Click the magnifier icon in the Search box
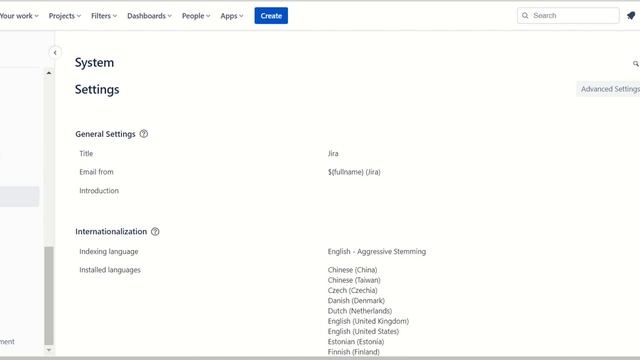640x360 pixels. pyautogui.click(x=525, y=16)
